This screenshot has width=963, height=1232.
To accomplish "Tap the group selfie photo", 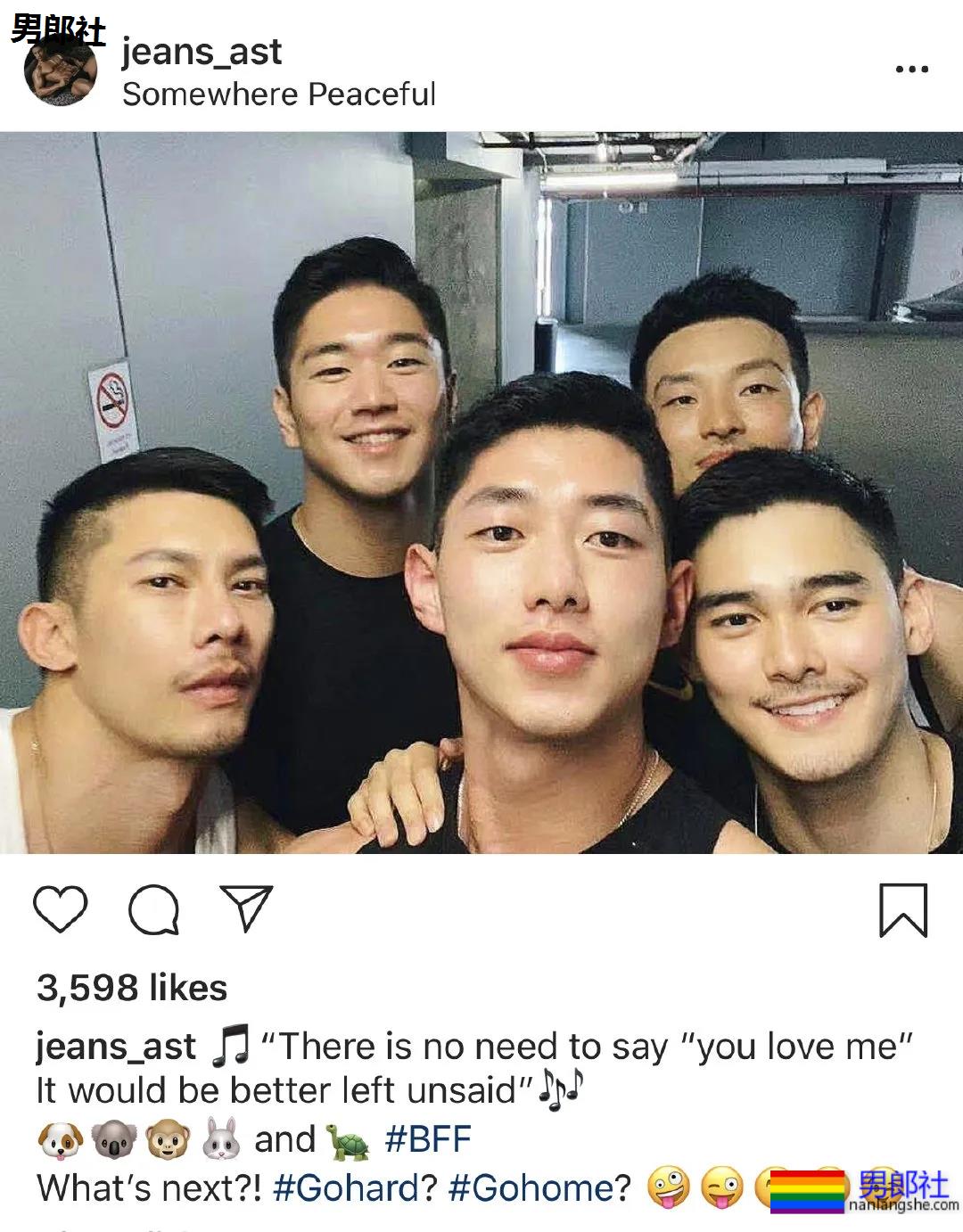I will (x=481, y=493).
